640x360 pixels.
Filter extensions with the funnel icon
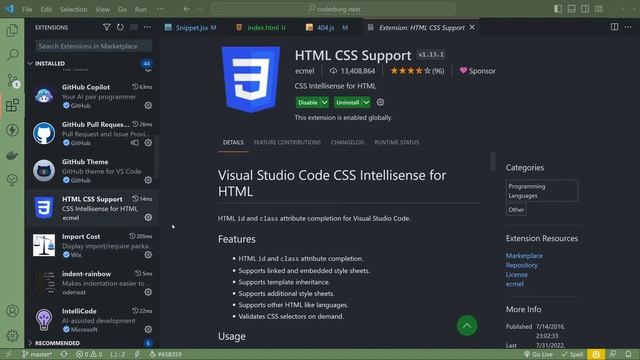(x=107, y=27)
